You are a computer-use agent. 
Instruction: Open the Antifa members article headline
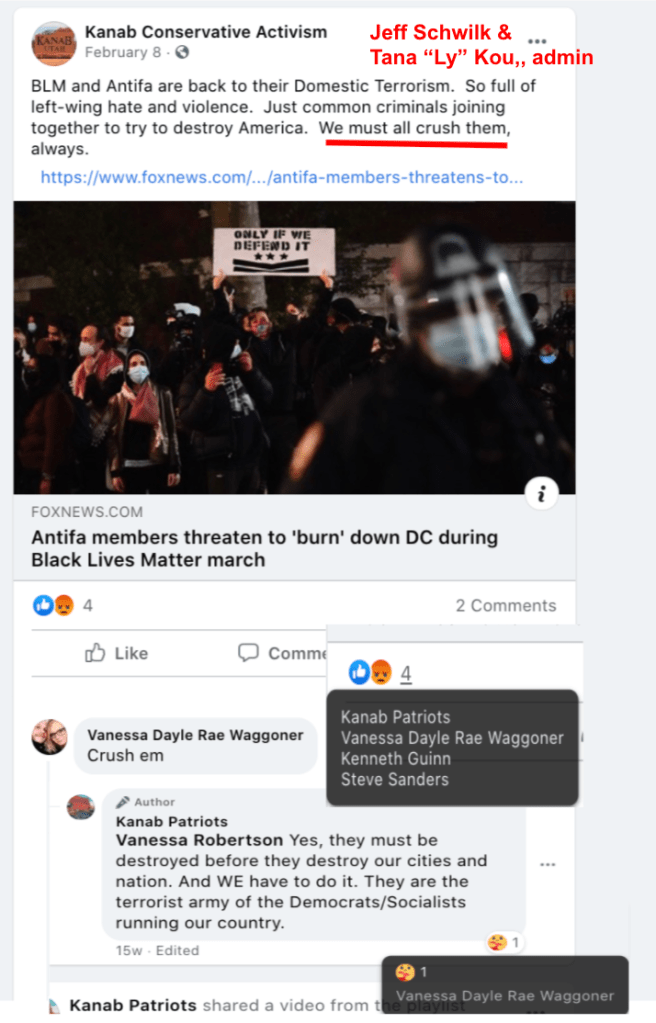264,549
